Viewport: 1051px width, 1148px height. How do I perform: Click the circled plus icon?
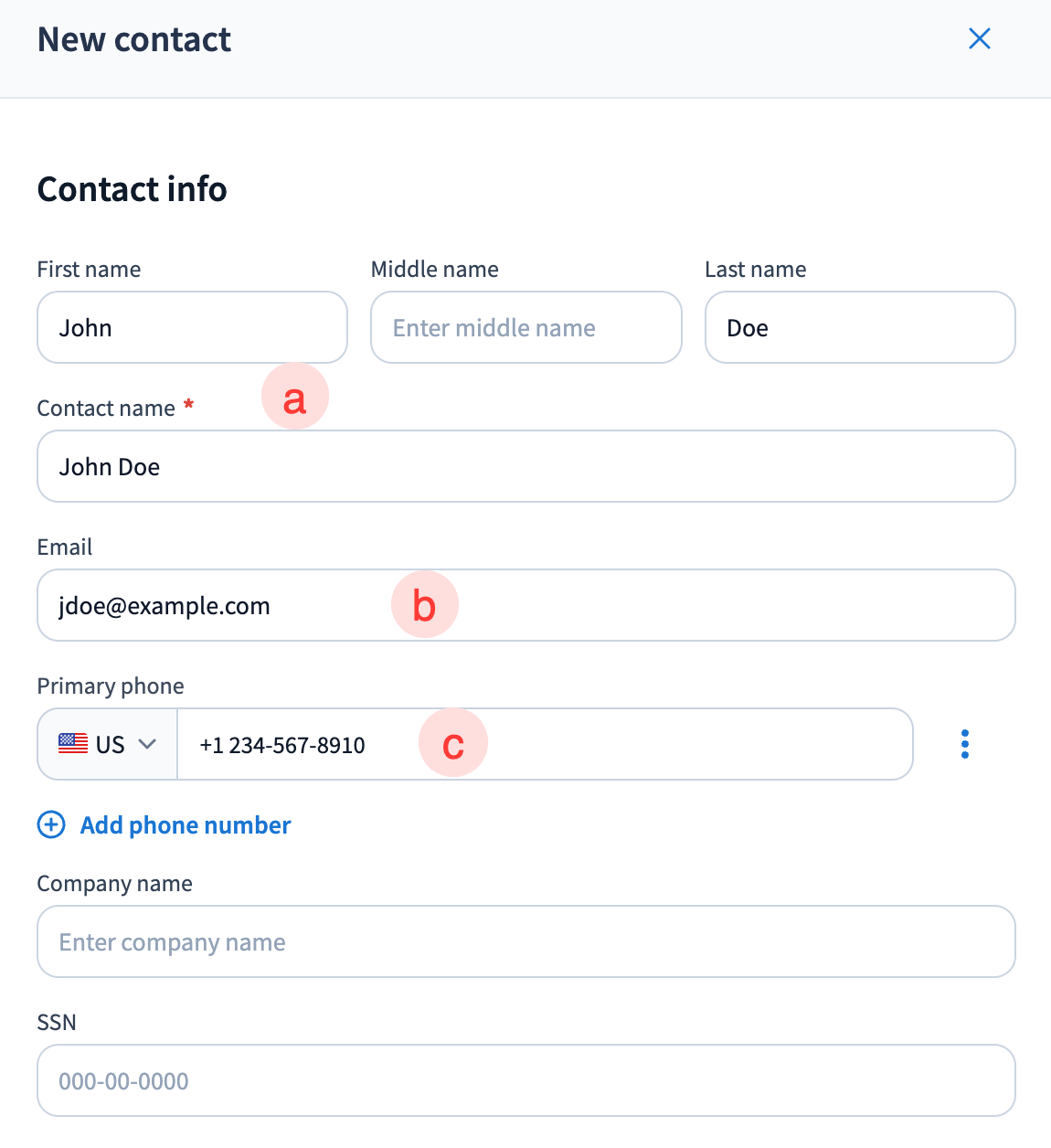coord(51,825)
